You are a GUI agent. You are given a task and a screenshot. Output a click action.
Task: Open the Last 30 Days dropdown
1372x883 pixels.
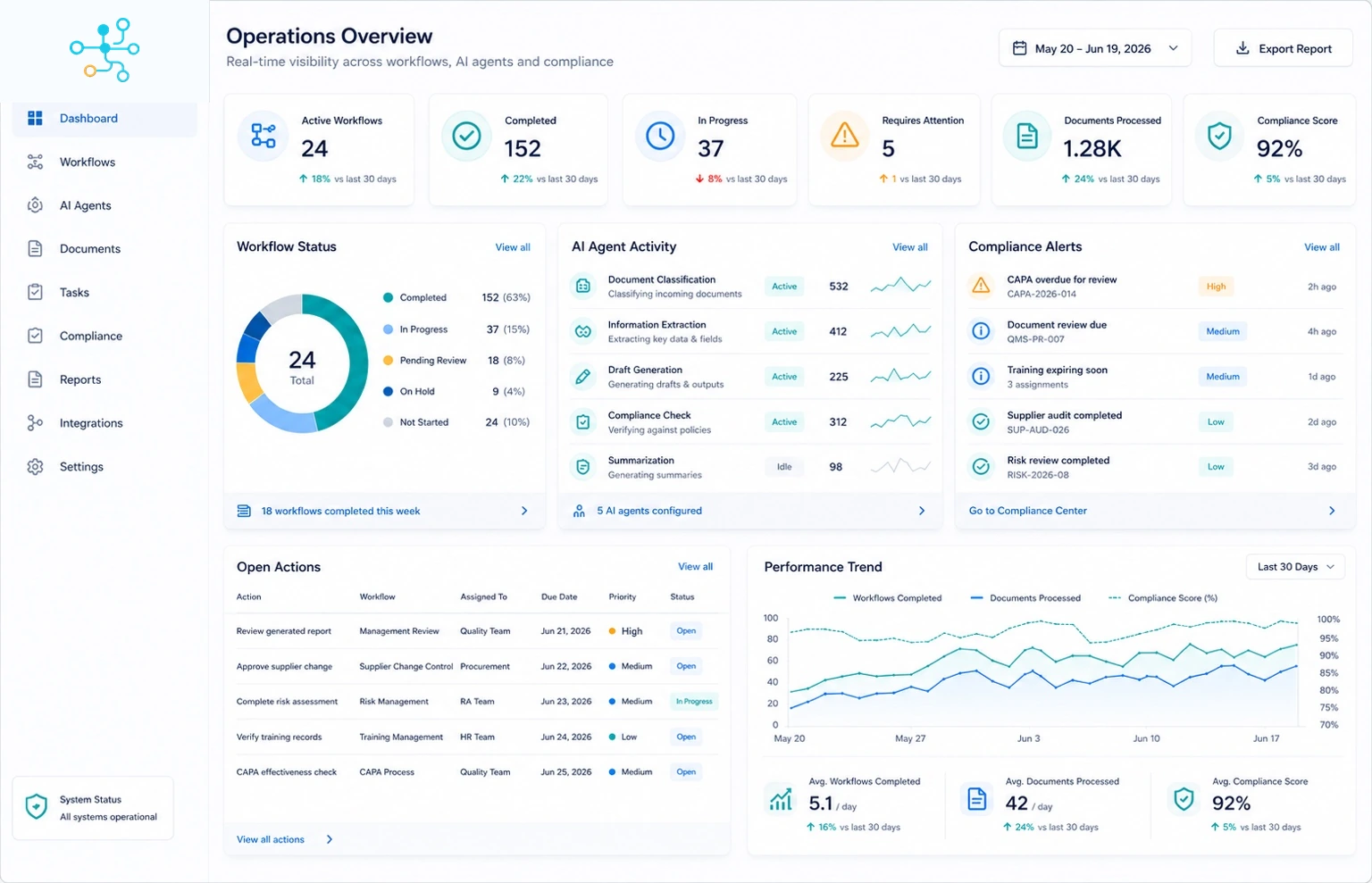coord(1295,567)
